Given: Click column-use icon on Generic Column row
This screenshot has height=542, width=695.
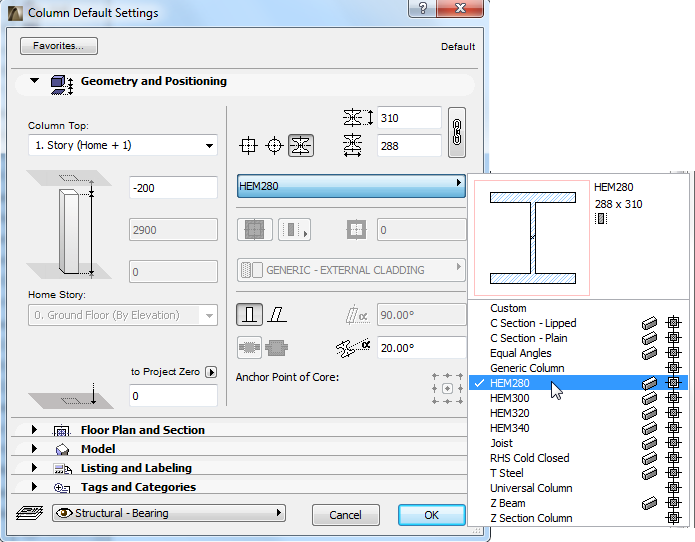Looking at the screenshot, I should [673, 368].
